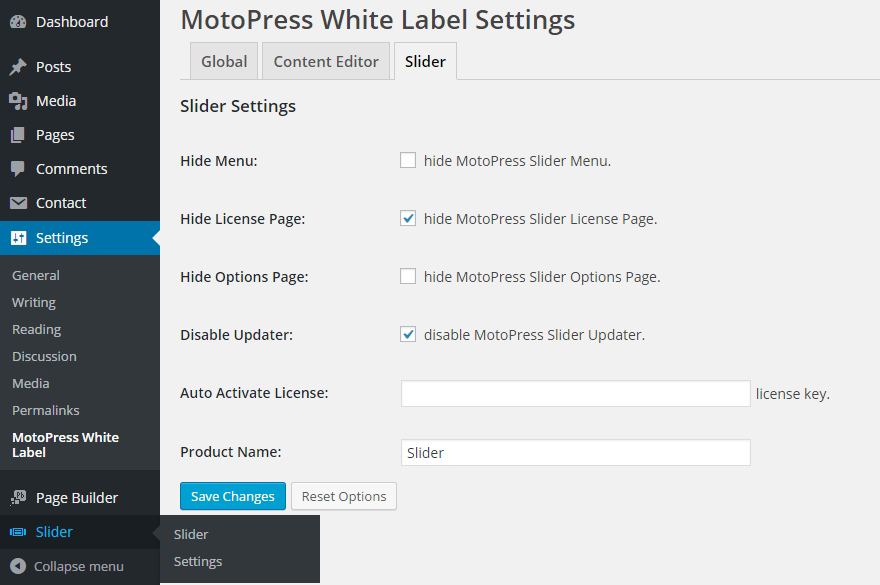Click the Media sidebar icon
880x585 pixels.
pyautogui.click(x=18, y=101)
